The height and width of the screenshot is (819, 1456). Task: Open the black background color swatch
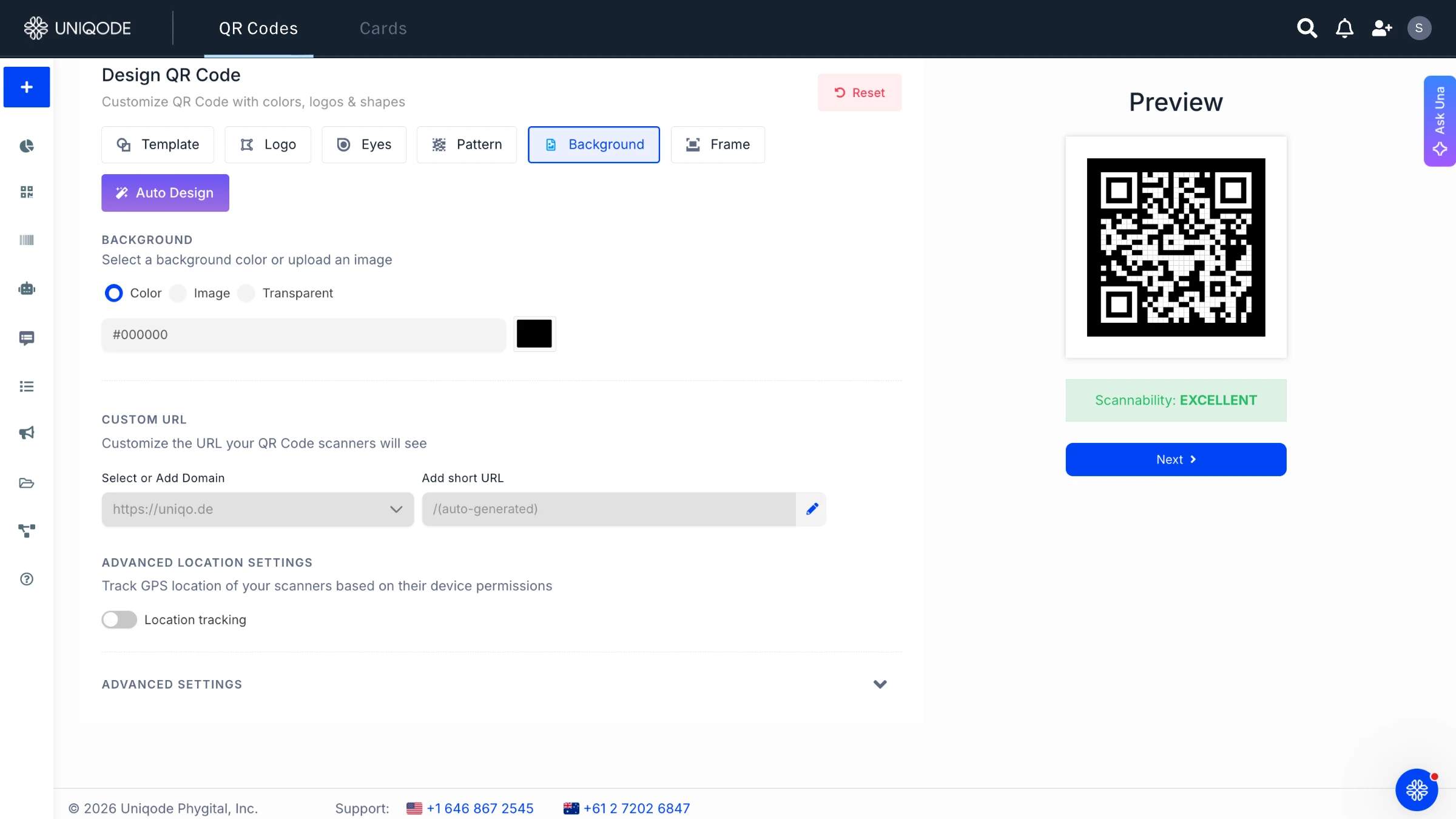point(534,334)
